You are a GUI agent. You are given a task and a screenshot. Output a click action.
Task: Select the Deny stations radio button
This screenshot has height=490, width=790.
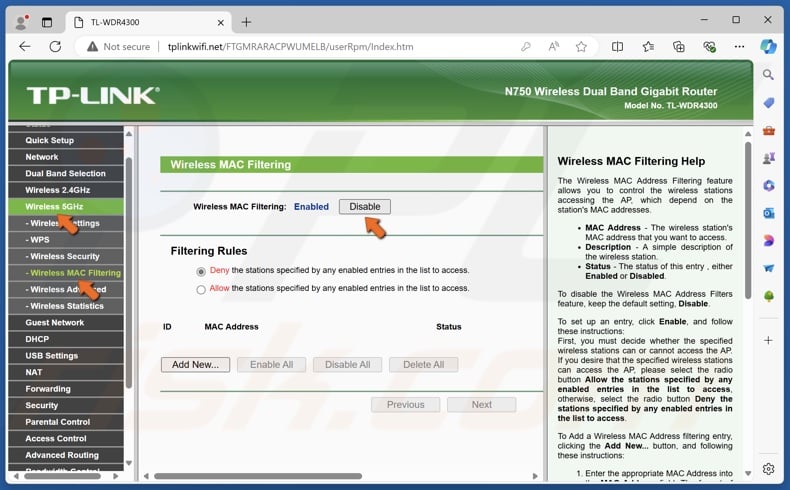[x=201, y=271]
